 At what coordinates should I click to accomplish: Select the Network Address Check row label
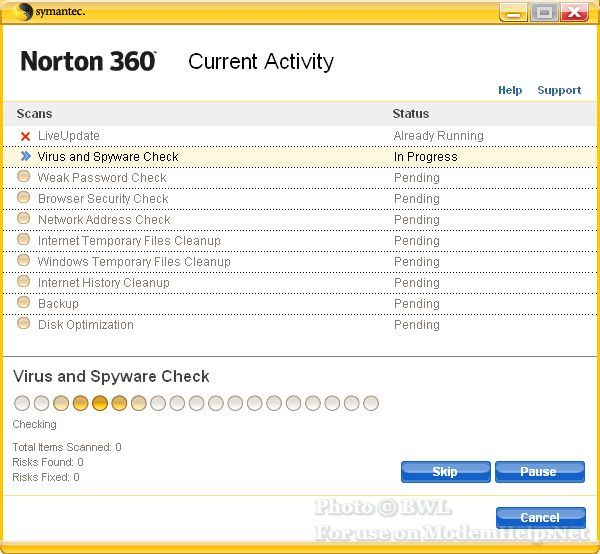point(104,220)
